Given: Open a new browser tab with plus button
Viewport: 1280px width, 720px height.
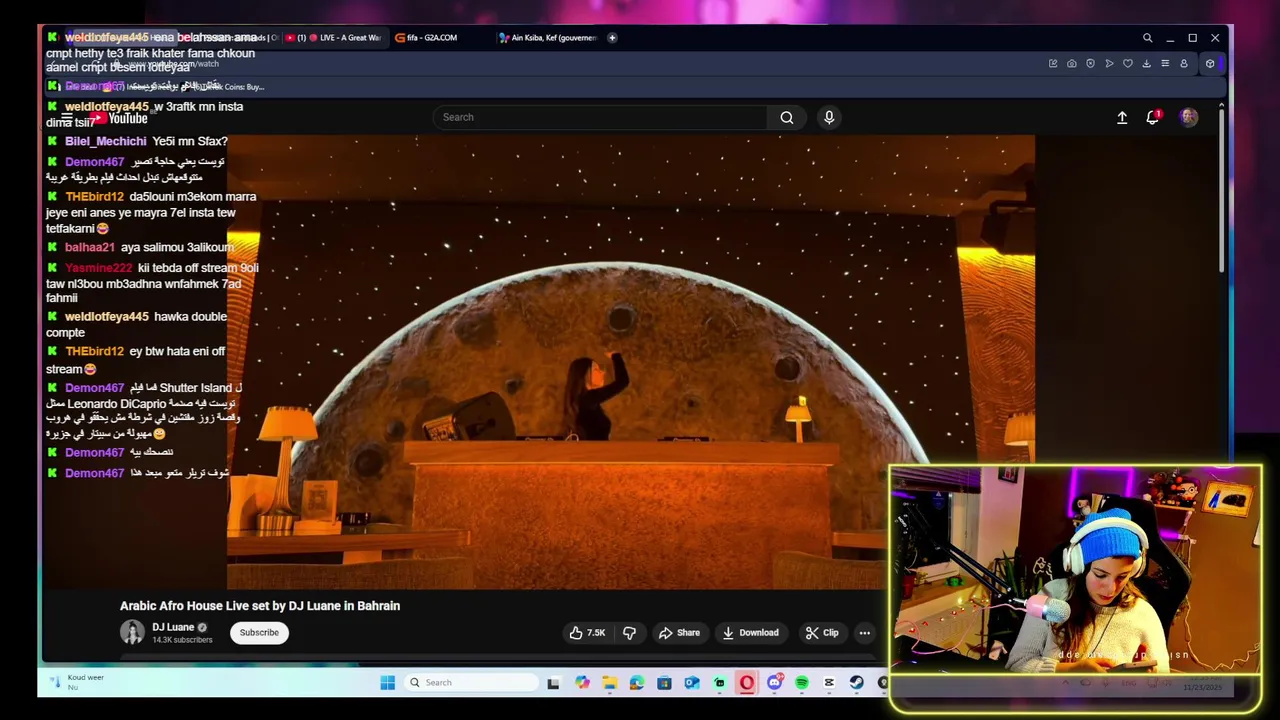Looking at the screenshot, I should pos(612,38).
